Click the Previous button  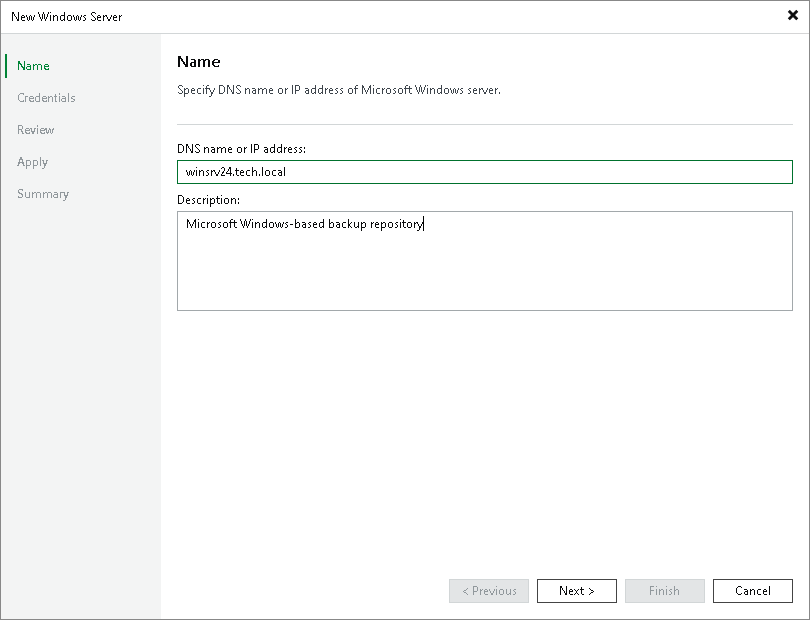click(x=488, y=590)
